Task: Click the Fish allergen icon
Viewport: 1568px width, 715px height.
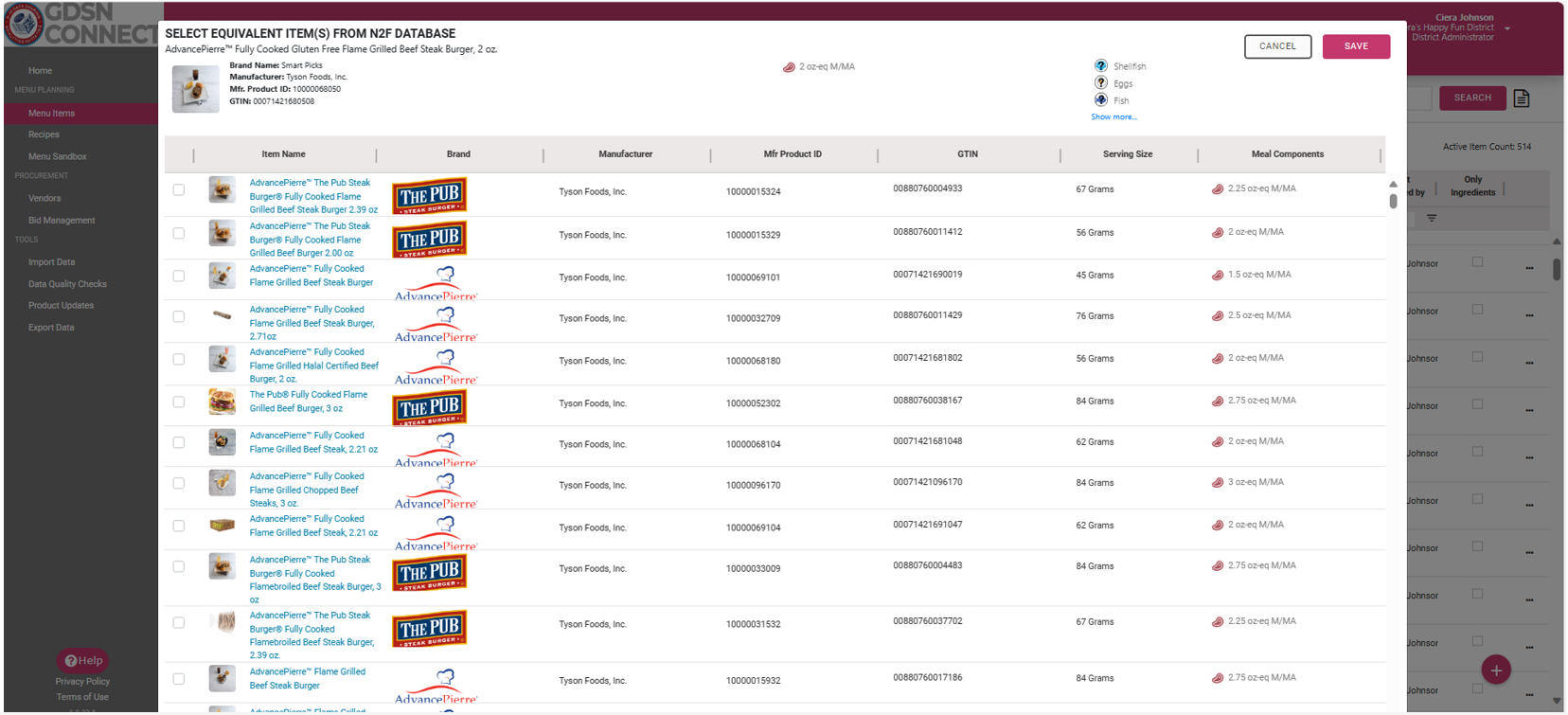Action: (x=1101, y=100)
